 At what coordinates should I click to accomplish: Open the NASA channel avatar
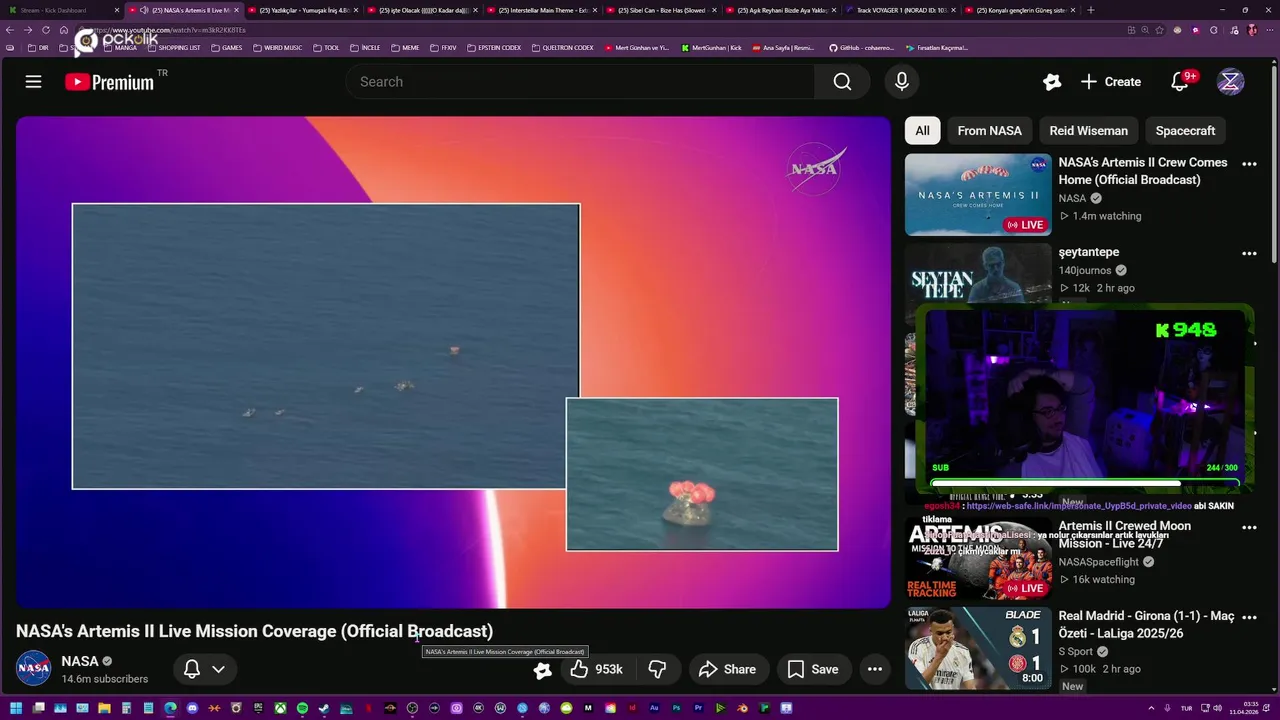tap(33, 668)
